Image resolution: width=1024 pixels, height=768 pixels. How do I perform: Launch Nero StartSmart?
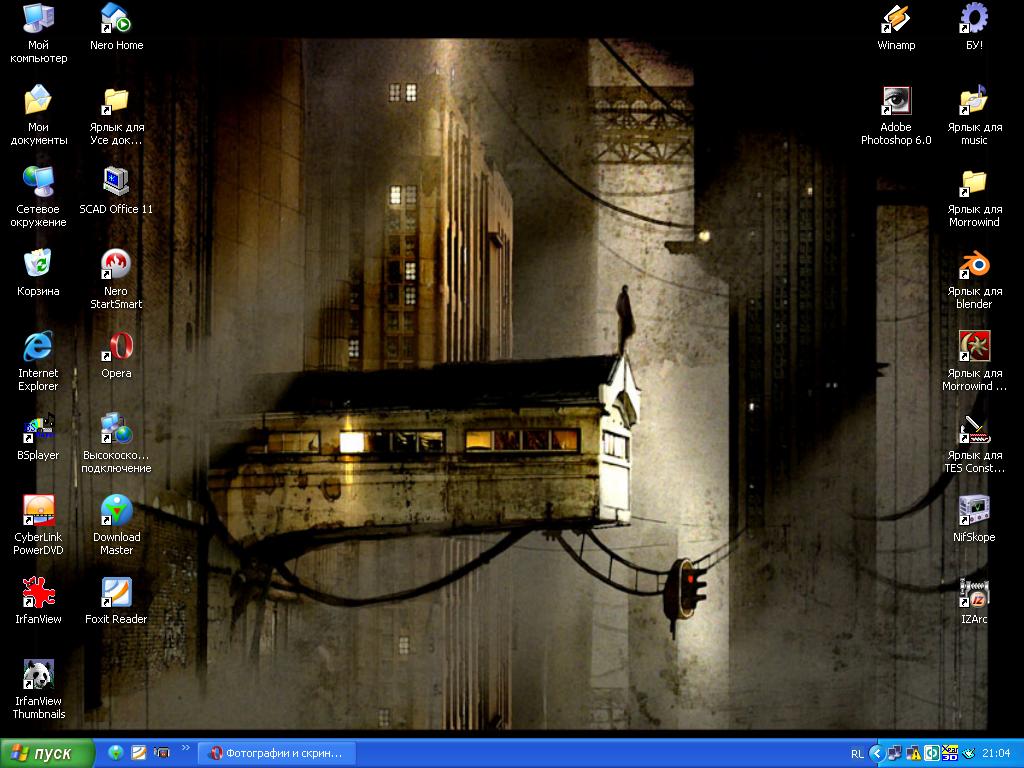(x=116, y=280)
